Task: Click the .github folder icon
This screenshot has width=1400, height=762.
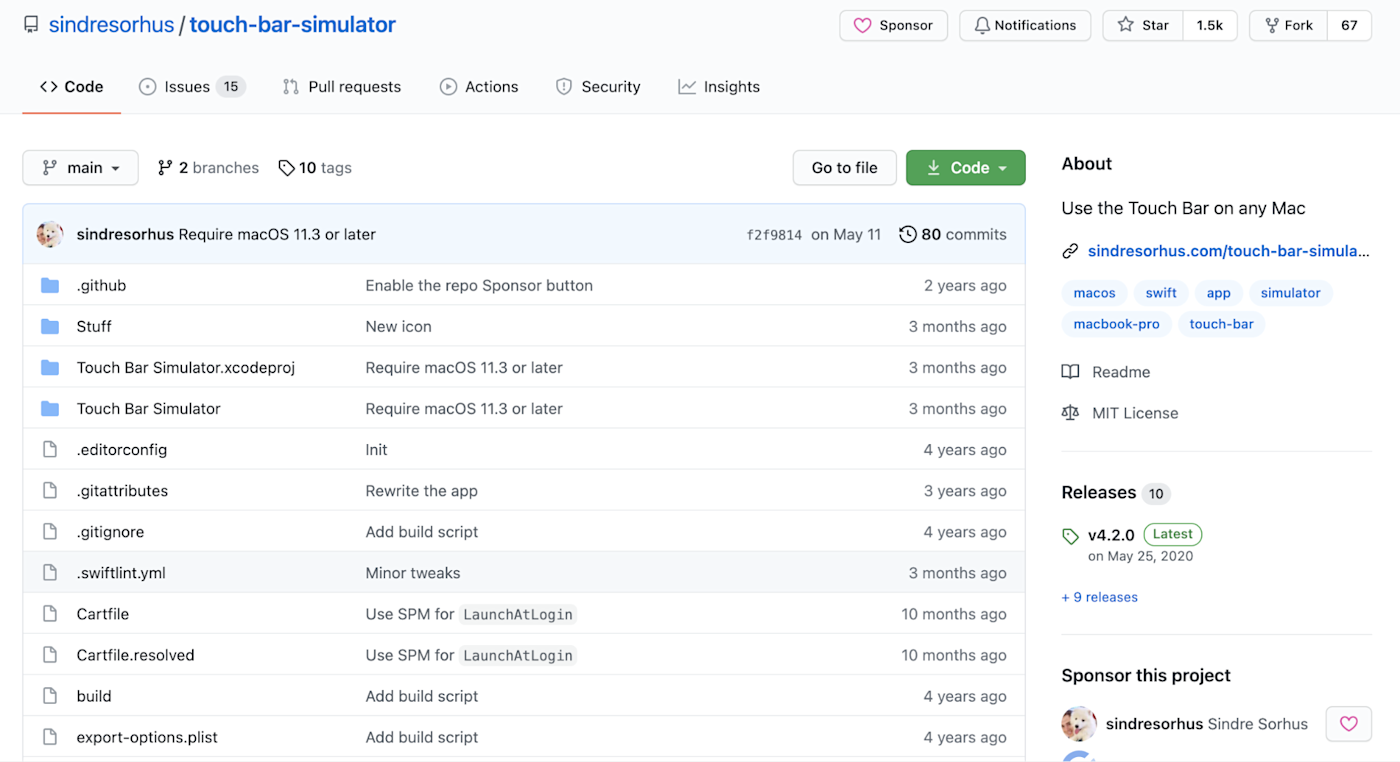Action: [50, 286]
